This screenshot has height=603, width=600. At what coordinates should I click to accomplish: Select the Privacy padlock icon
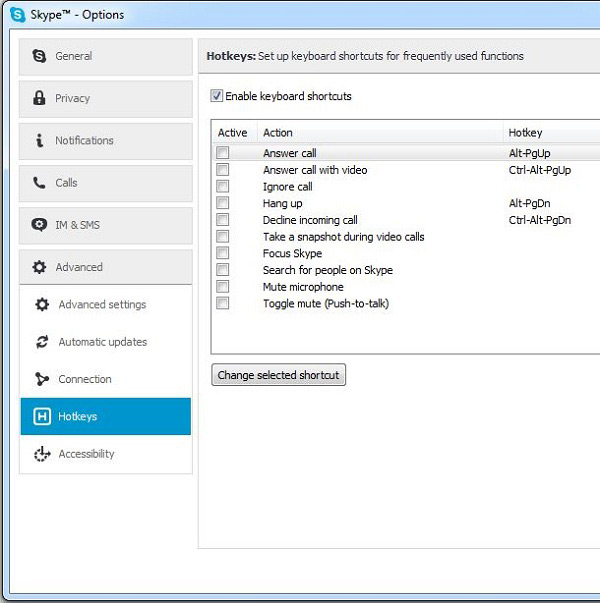39,98
